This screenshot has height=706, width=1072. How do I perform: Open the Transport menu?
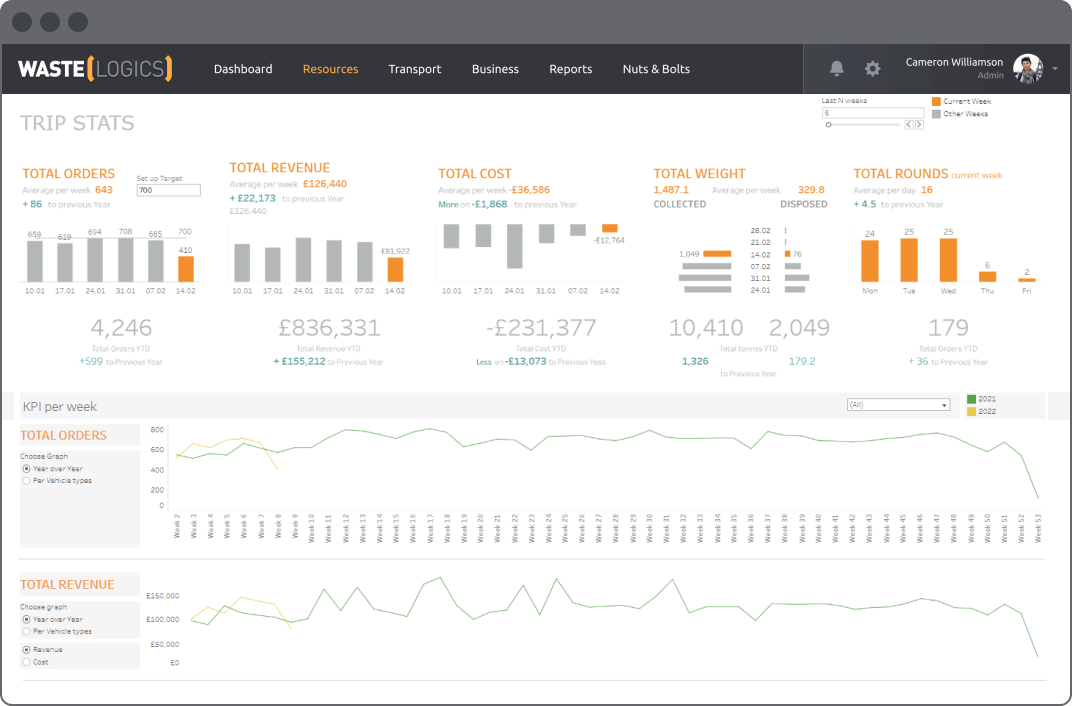click(x=415, y=69)
